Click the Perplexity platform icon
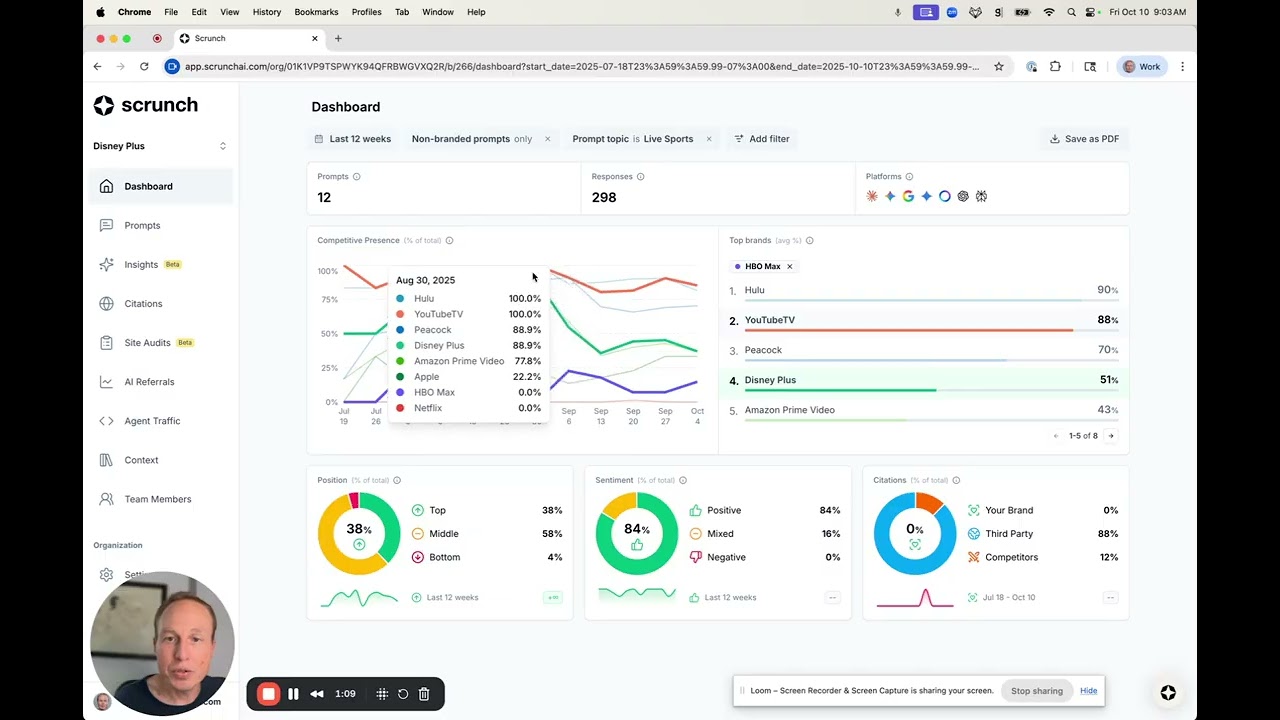This screenshot has height=720, width=1280. [981, 196]
